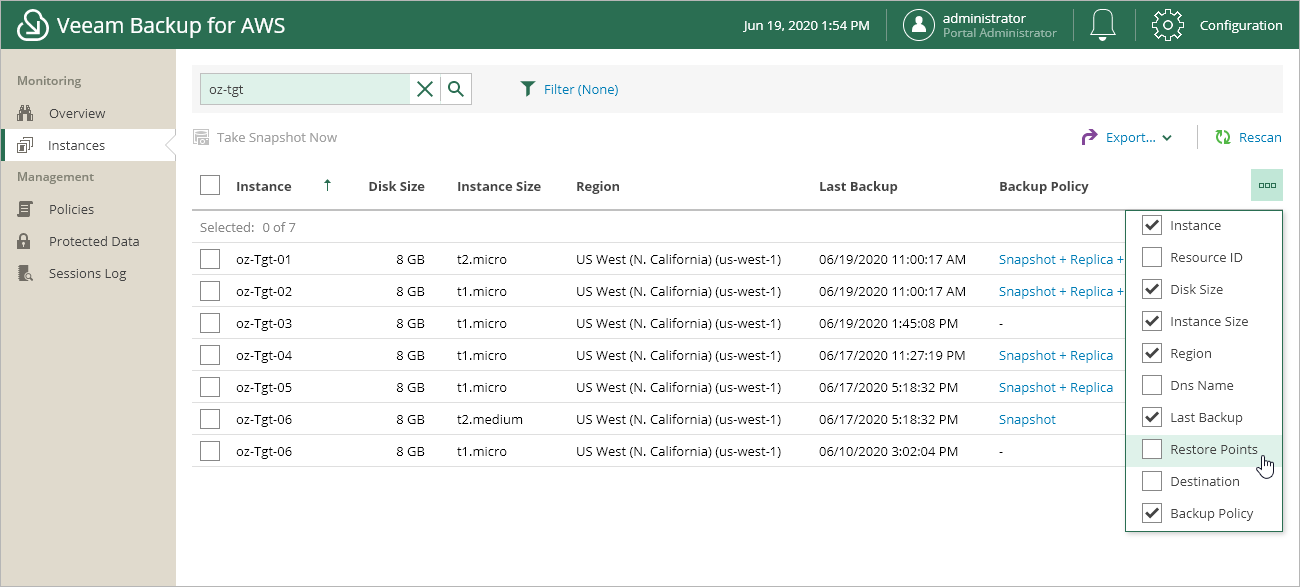This screenshot has width=1300, height=587.
Task: Clear the search field with the X icon
Action: (425, 89)
